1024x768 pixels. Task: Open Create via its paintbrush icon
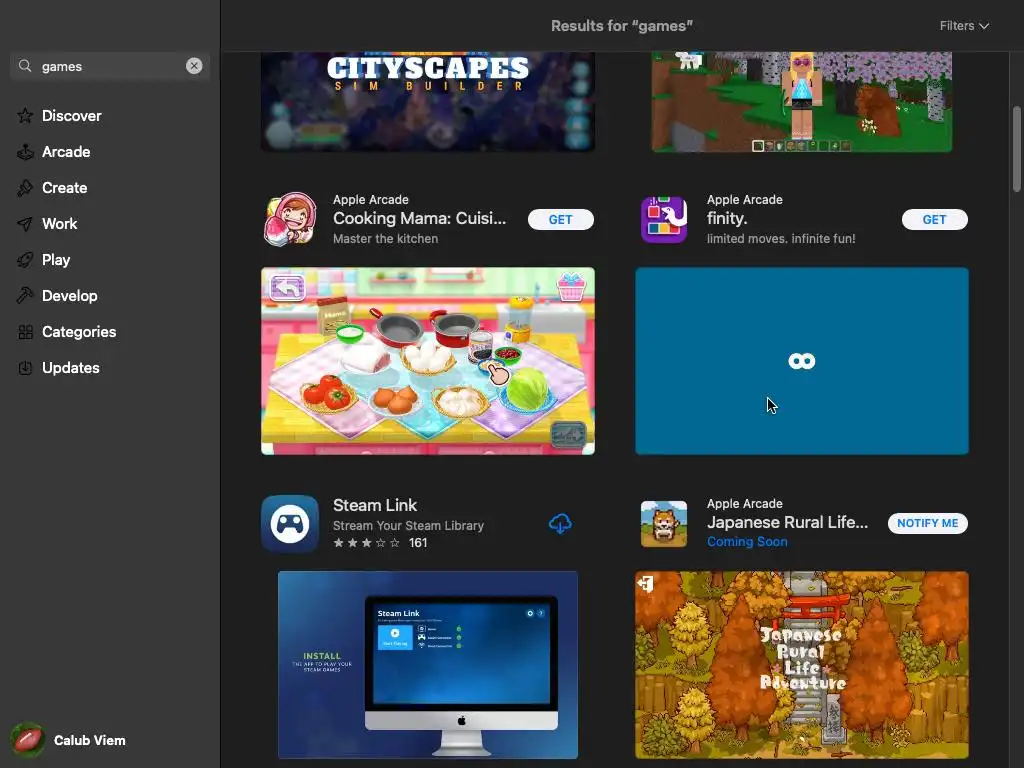[25, 188]
